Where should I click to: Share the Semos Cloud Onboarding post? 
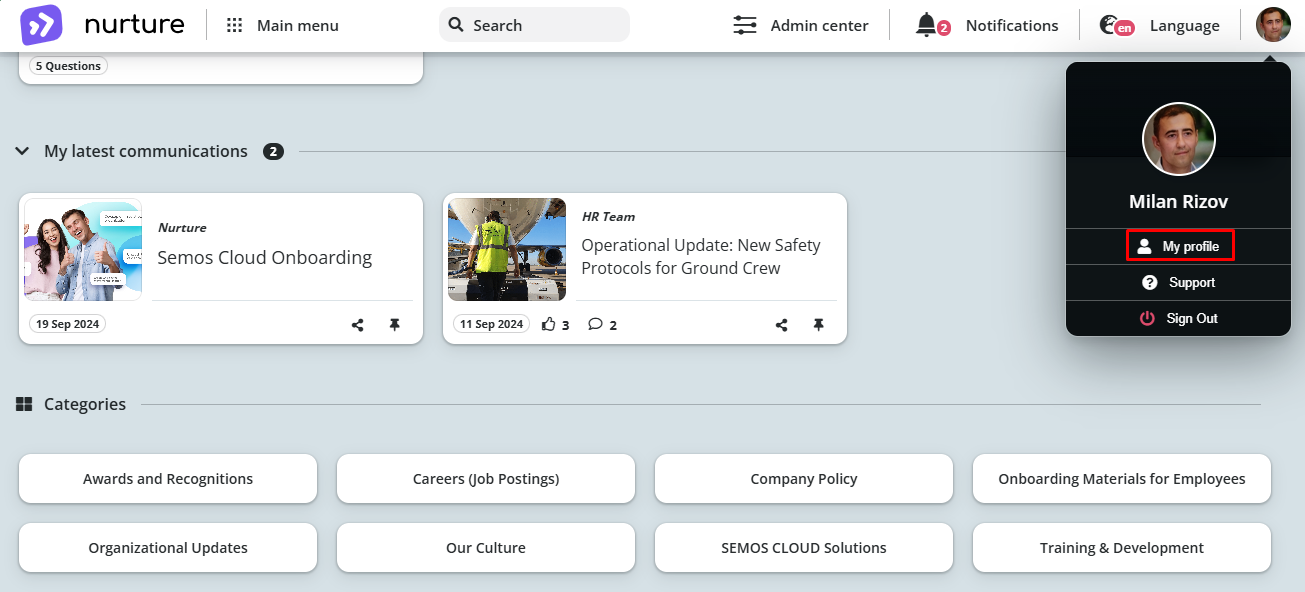[x=358, y=325]
